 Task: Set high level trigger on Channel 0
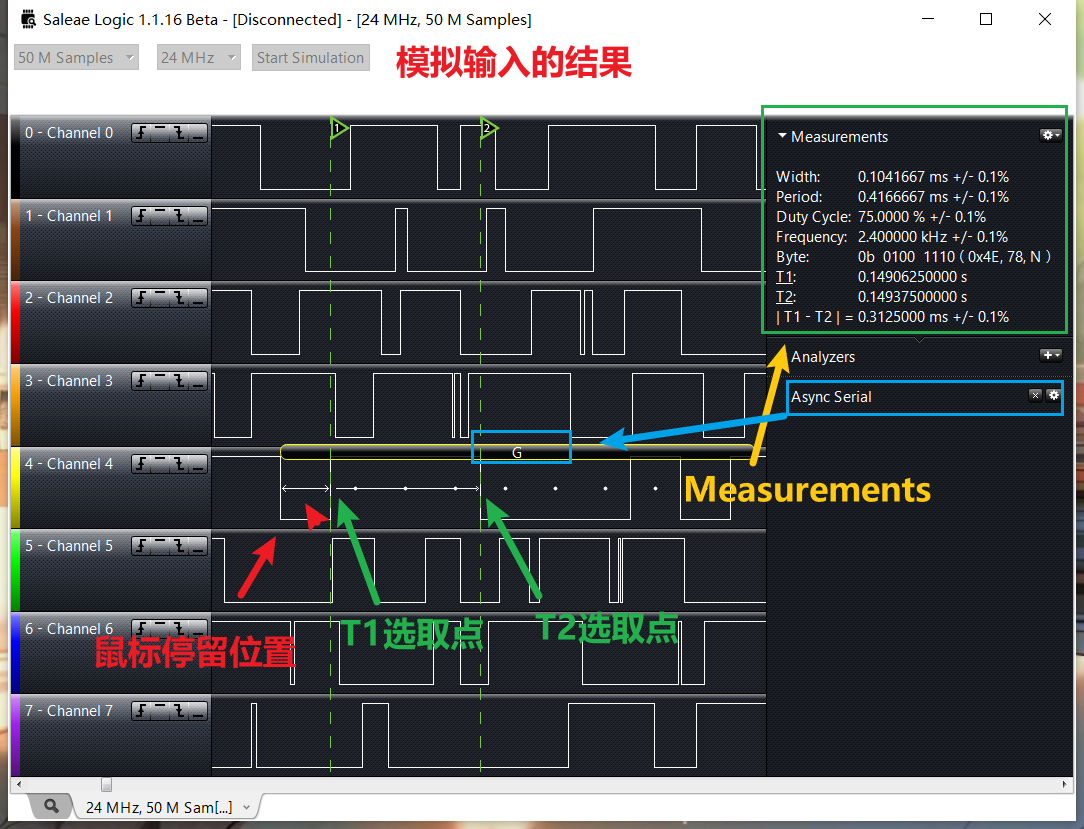pyautogui.click(x=160, y=133)
